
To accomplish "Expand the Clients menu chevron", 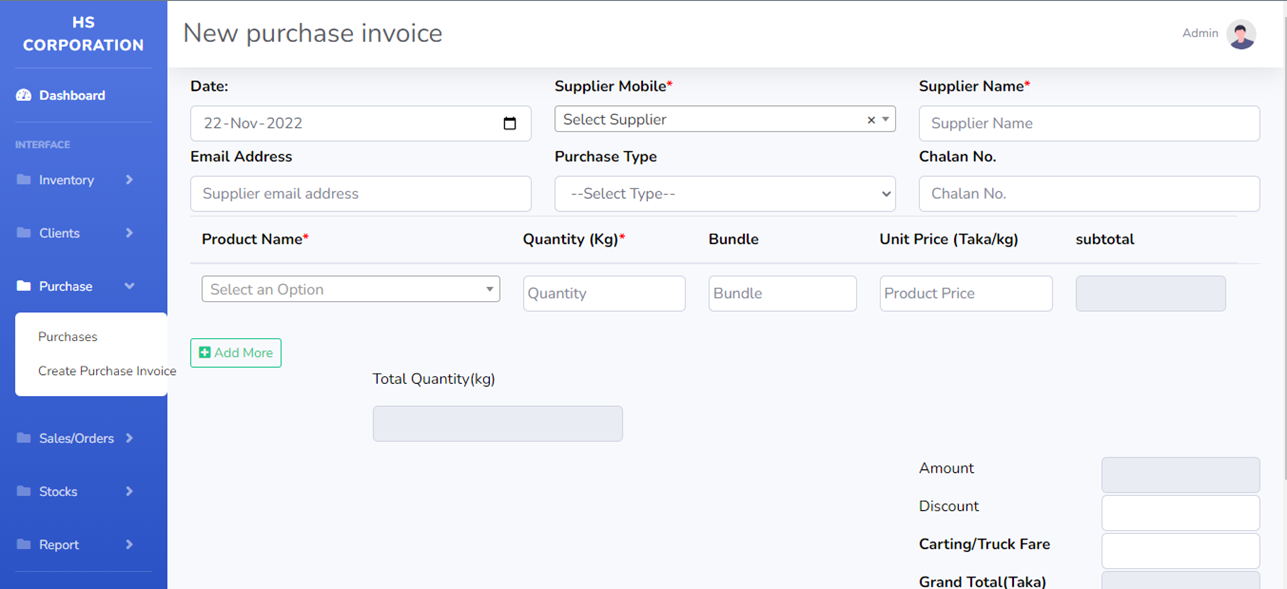I will [129, 233].
